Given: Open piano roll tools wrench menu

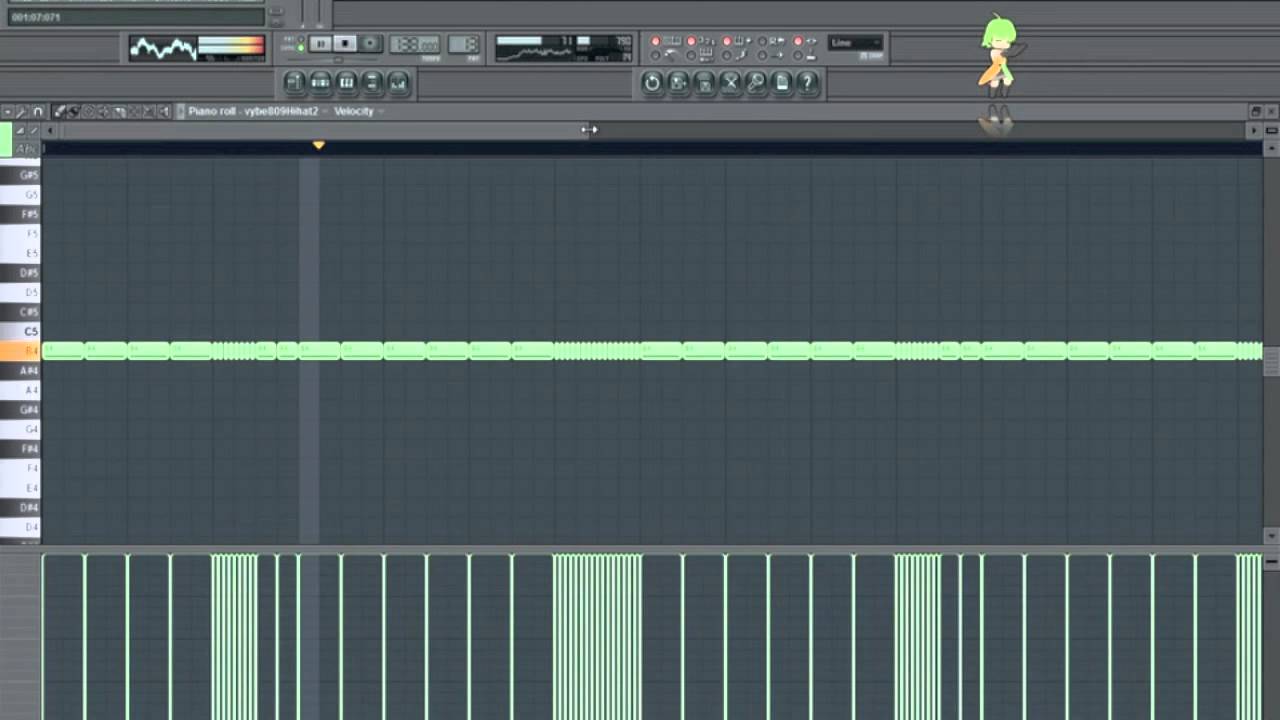Looking at the screenshot, I should (21, 111).
